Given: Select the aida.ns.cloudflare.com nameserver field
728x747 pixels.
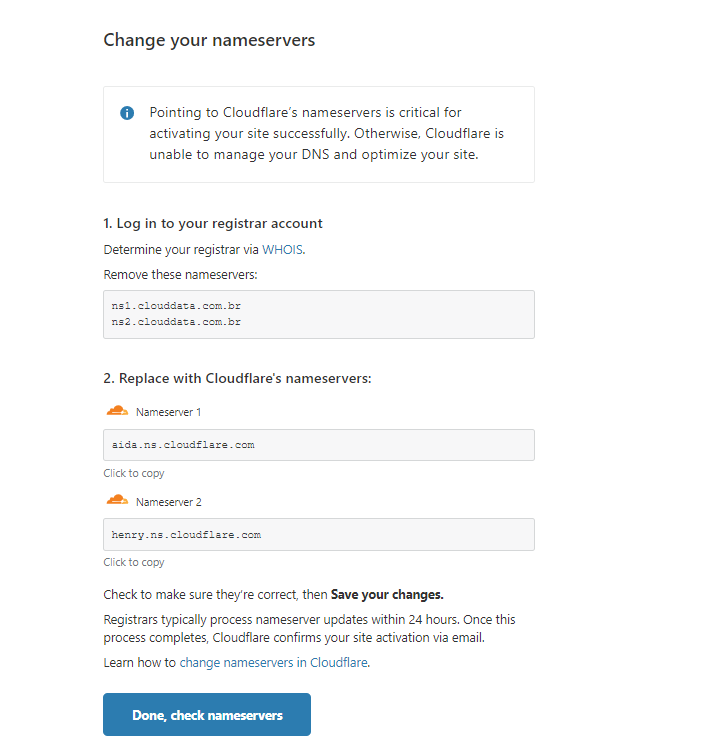Looking at the screenshot, I should (318, 445).
